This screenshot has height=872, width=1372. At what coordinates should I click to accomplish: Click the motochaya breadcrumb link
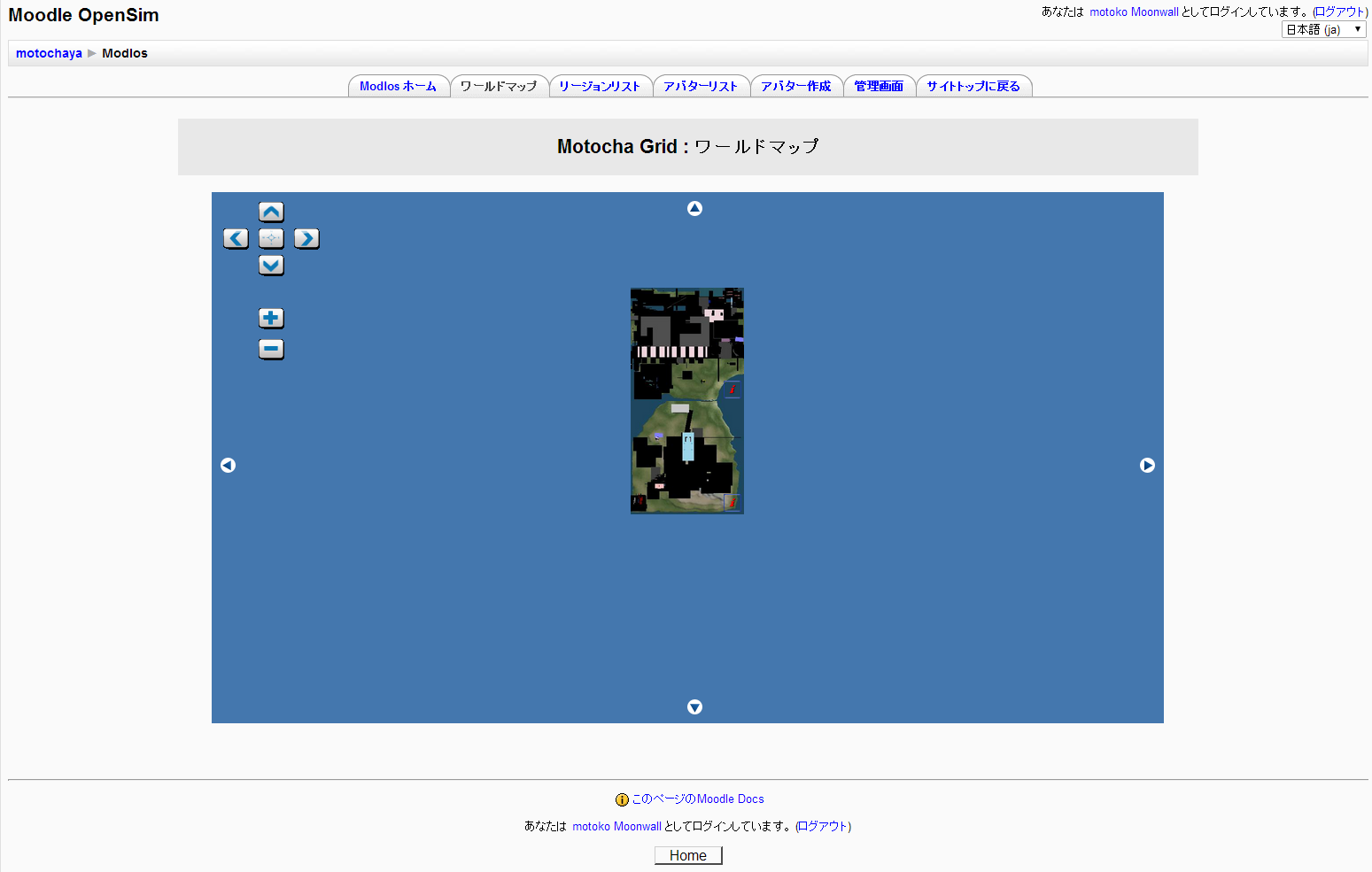coord(49,53)
